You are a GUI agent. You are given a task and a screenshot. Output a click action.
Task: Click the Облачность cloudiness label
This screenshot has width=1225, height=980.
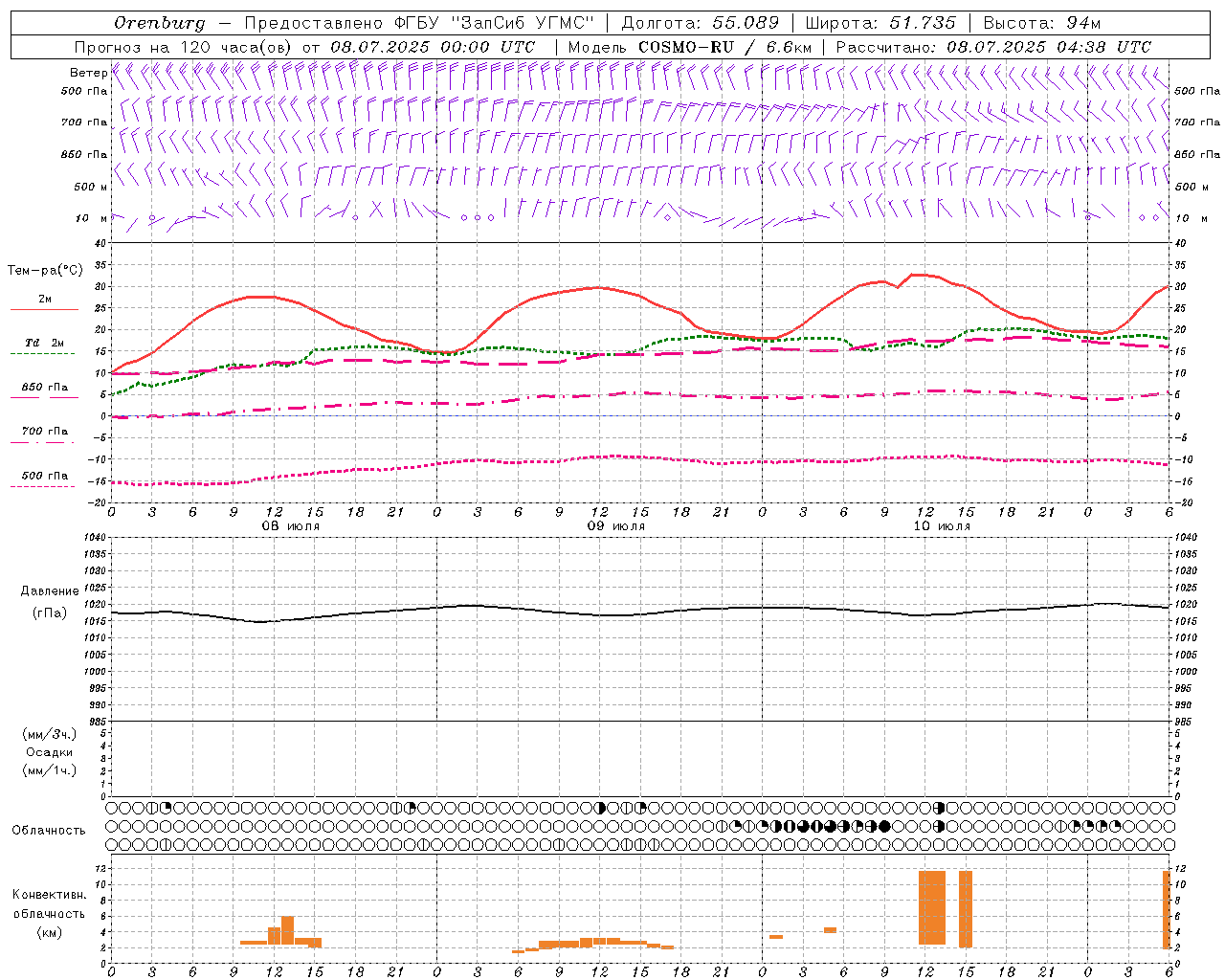(49, 831)
